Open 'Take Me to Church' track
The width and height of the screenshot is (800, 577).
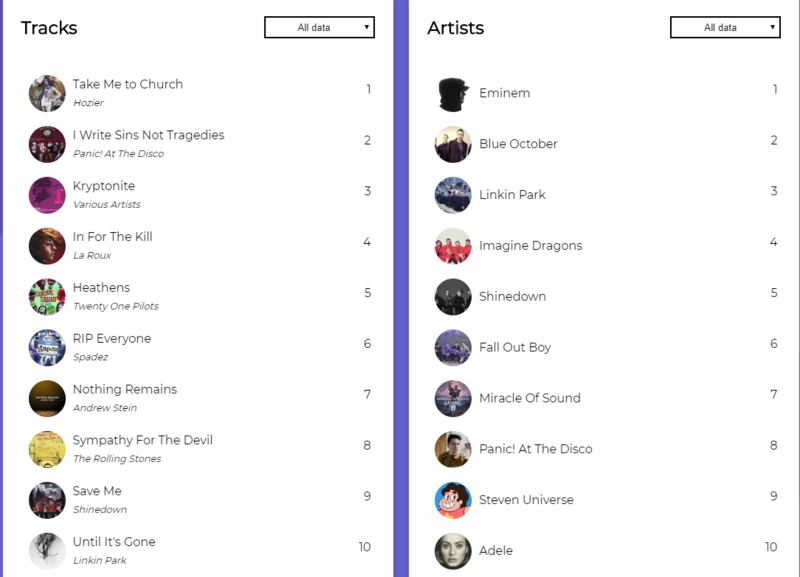128,84
